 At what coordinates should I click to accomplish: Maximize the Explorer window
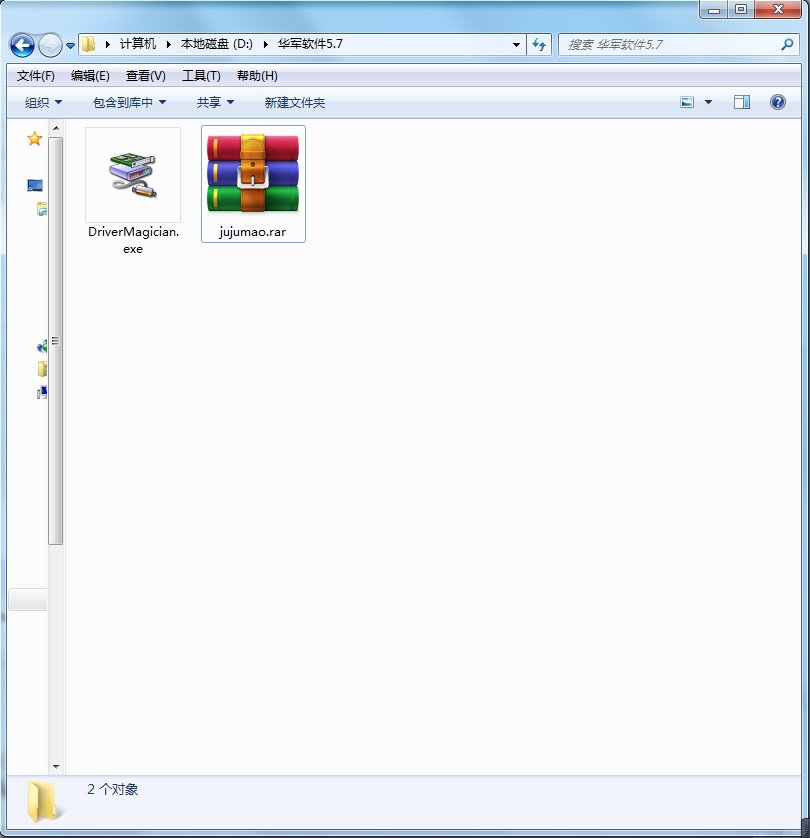point(741,10)
